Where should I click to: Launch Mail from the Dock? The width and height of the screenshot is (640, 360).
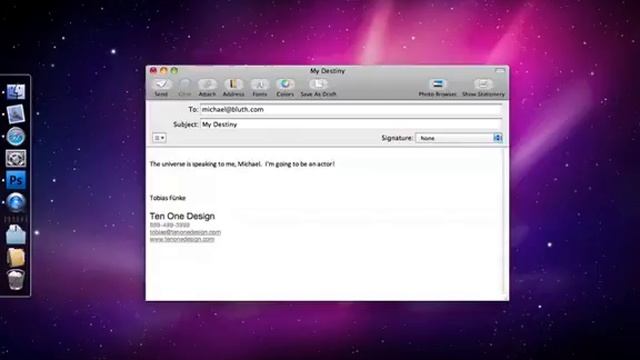16,114
